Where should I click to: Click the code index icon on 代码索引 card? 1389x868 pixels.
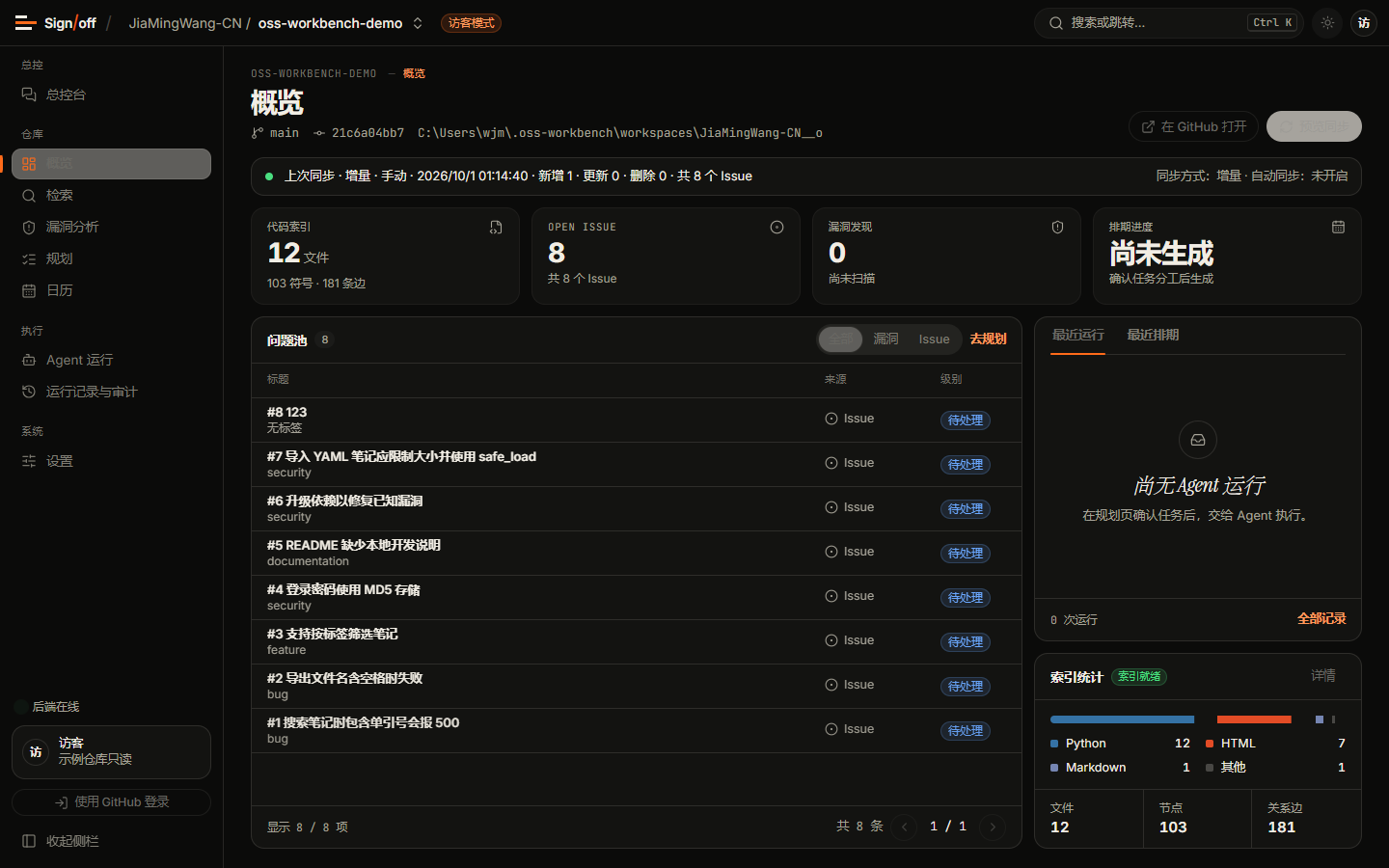coord(496,228)
